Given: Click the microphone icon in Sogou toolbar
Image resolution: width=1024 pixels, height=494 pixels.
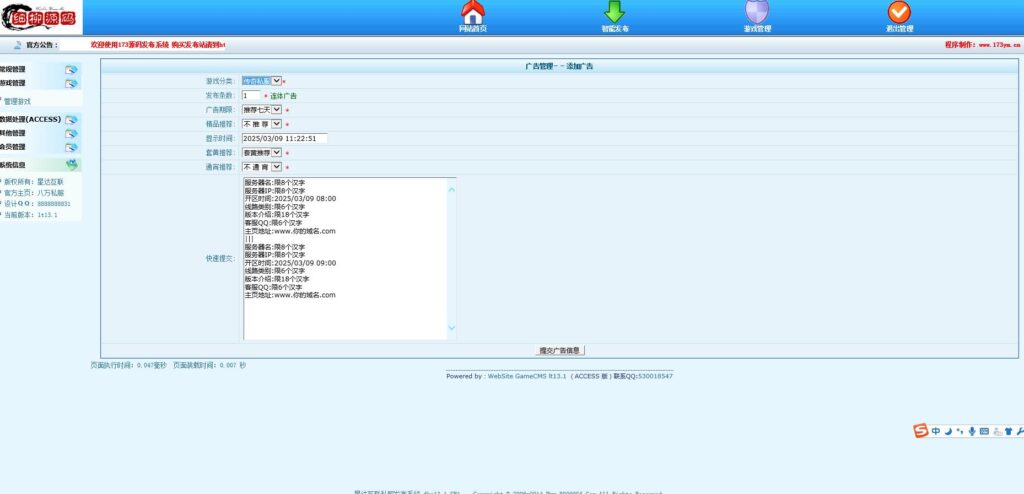Looking at the screenshot, I should (x=972, y=431).
